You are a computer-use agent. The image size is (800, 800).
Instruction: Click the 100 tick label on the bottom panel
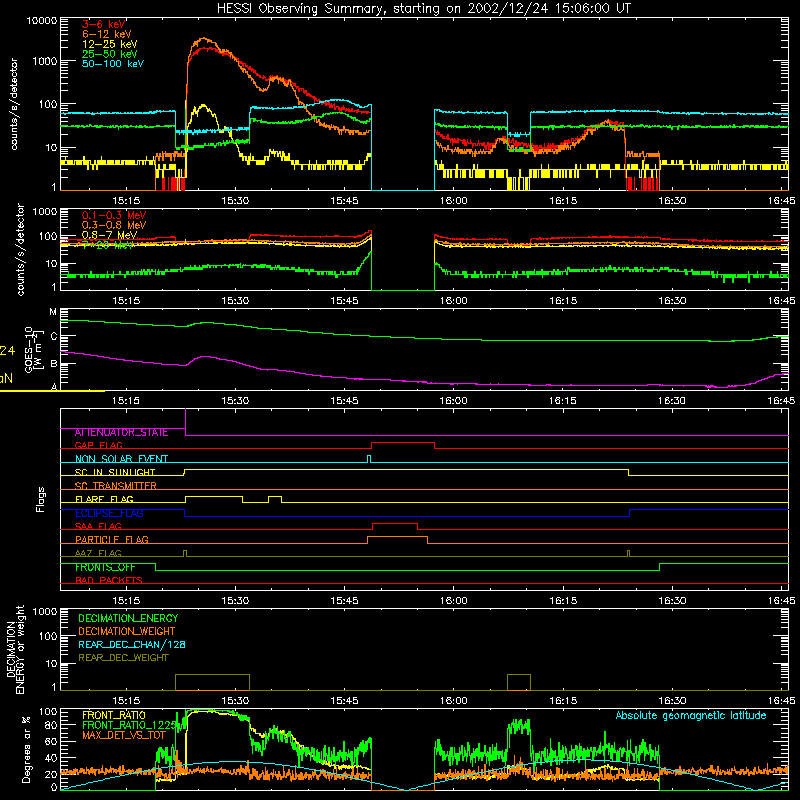(x=48, y=712)
